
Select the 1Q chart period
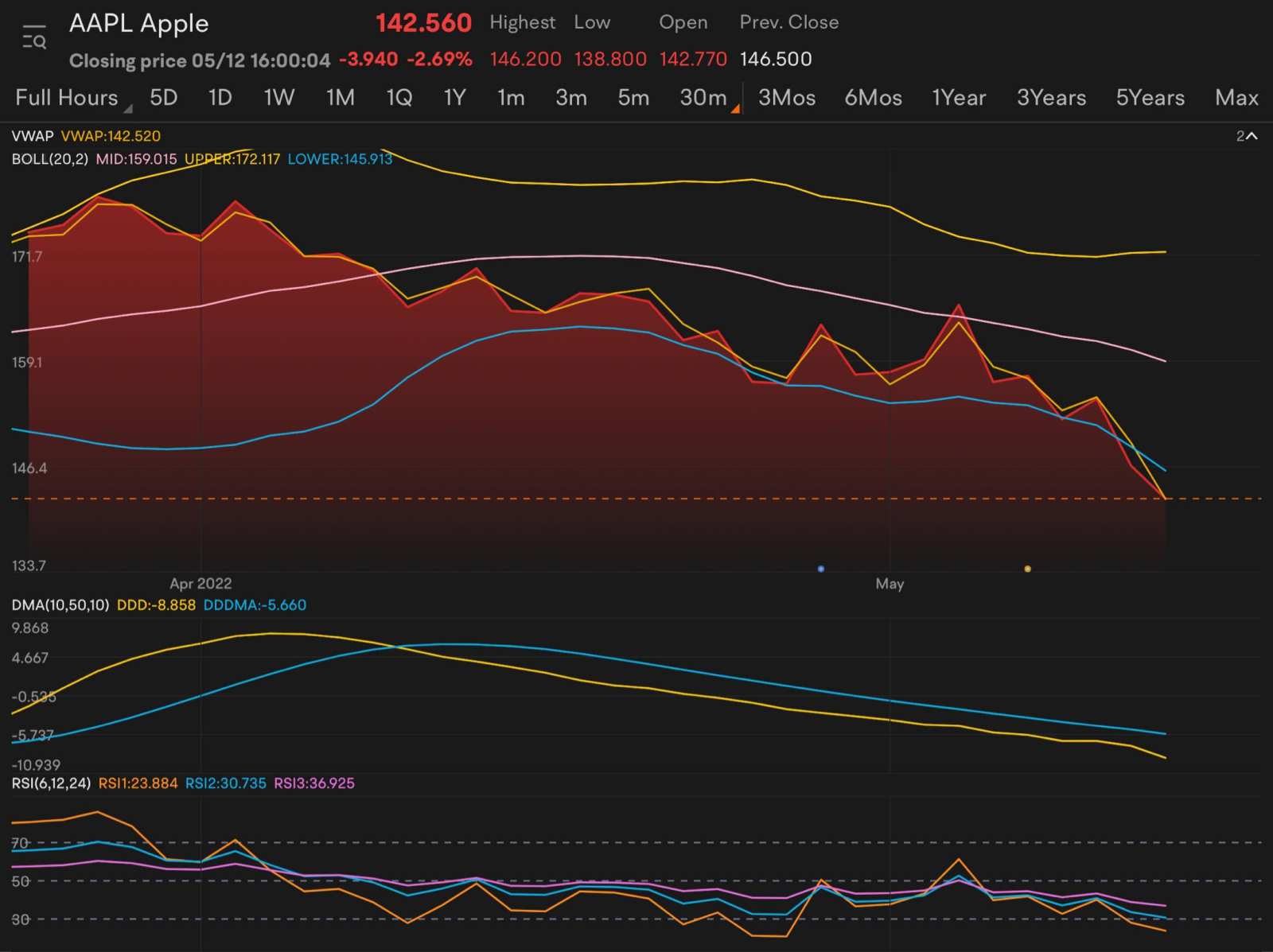pyautogui.click(x=399, y=98)
